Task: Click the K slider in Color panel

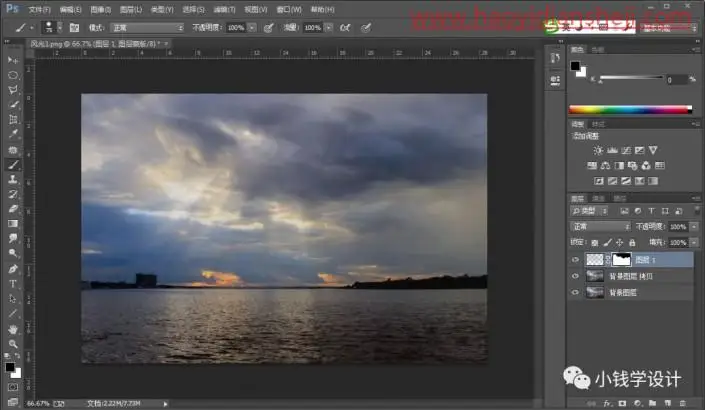Action: tap(631, 77)
